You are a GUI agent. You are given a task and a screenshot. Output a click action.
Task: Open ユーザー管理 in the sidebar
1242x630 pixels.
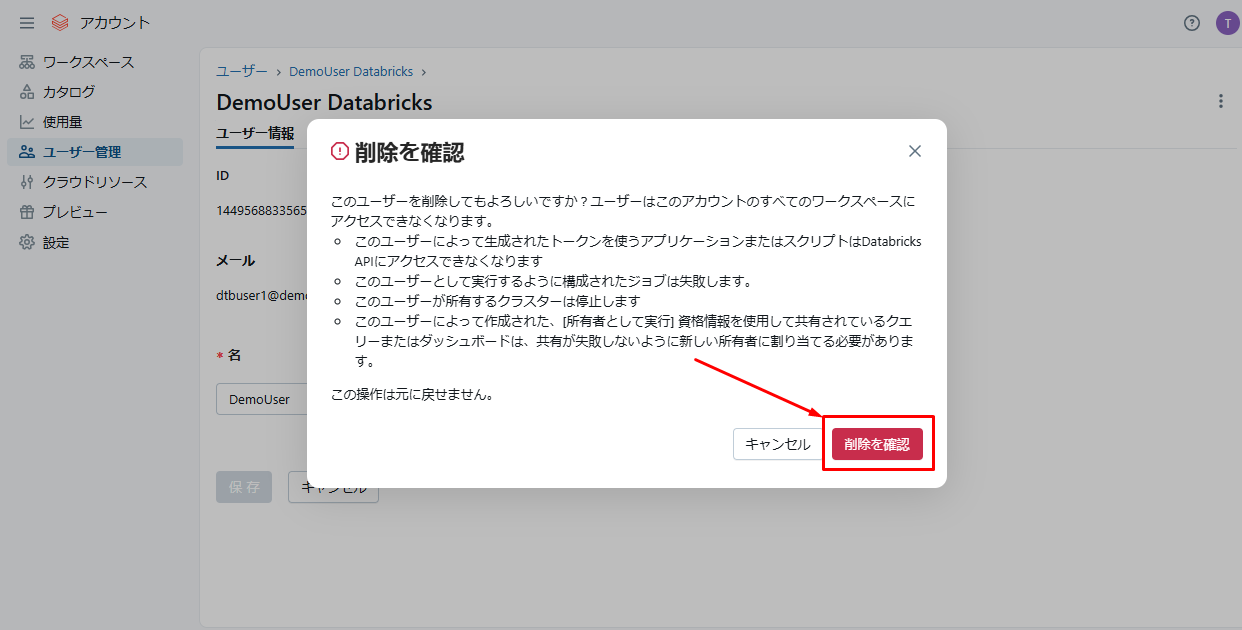point(95,152)
